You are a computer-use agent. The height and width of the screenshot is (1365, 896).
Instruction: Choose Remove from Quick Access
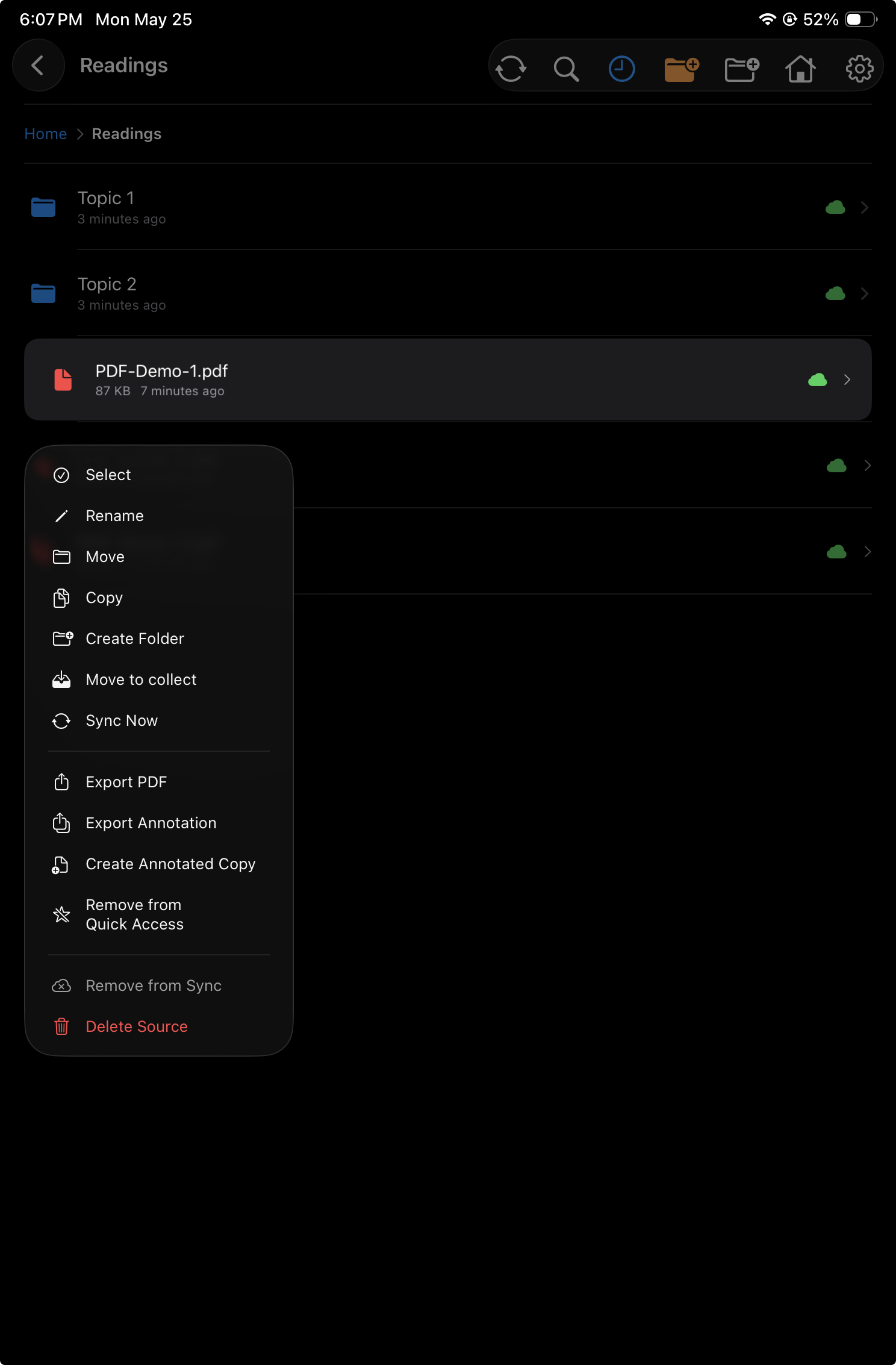pos(159,914)
